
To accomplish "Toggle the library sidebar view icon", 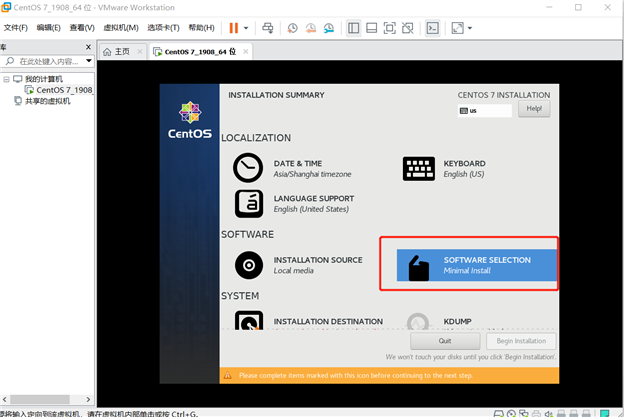I will 353,28.
